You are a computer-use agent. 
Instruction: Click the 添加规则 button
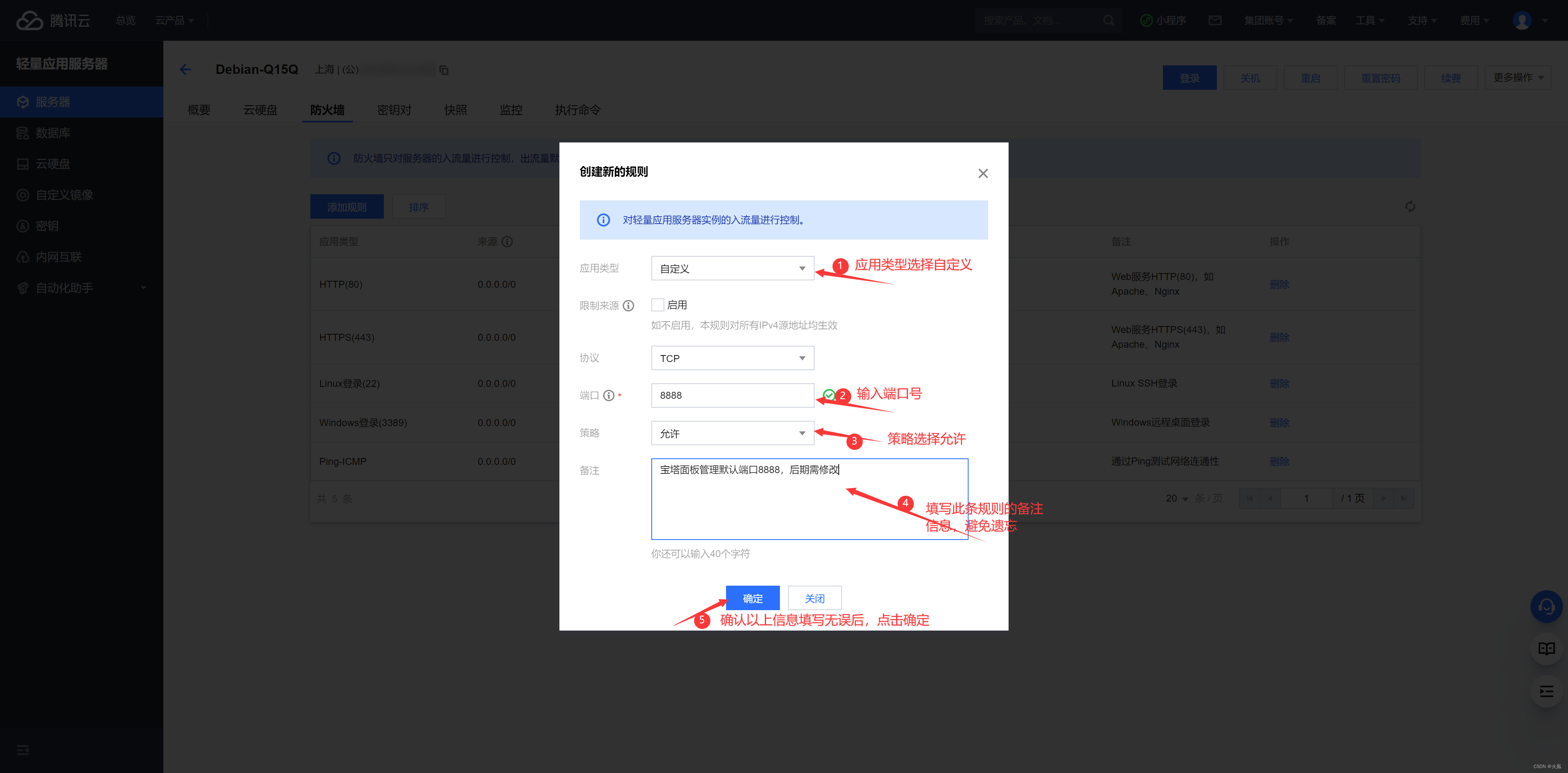(x=347, y=207)
